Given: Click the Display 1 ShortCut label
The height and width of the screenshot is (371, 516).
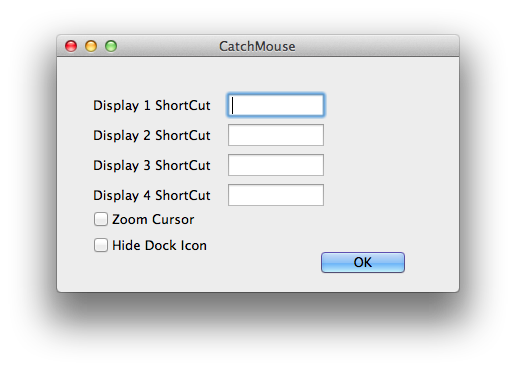Looking at the screenshot, I should coord(152,106).
